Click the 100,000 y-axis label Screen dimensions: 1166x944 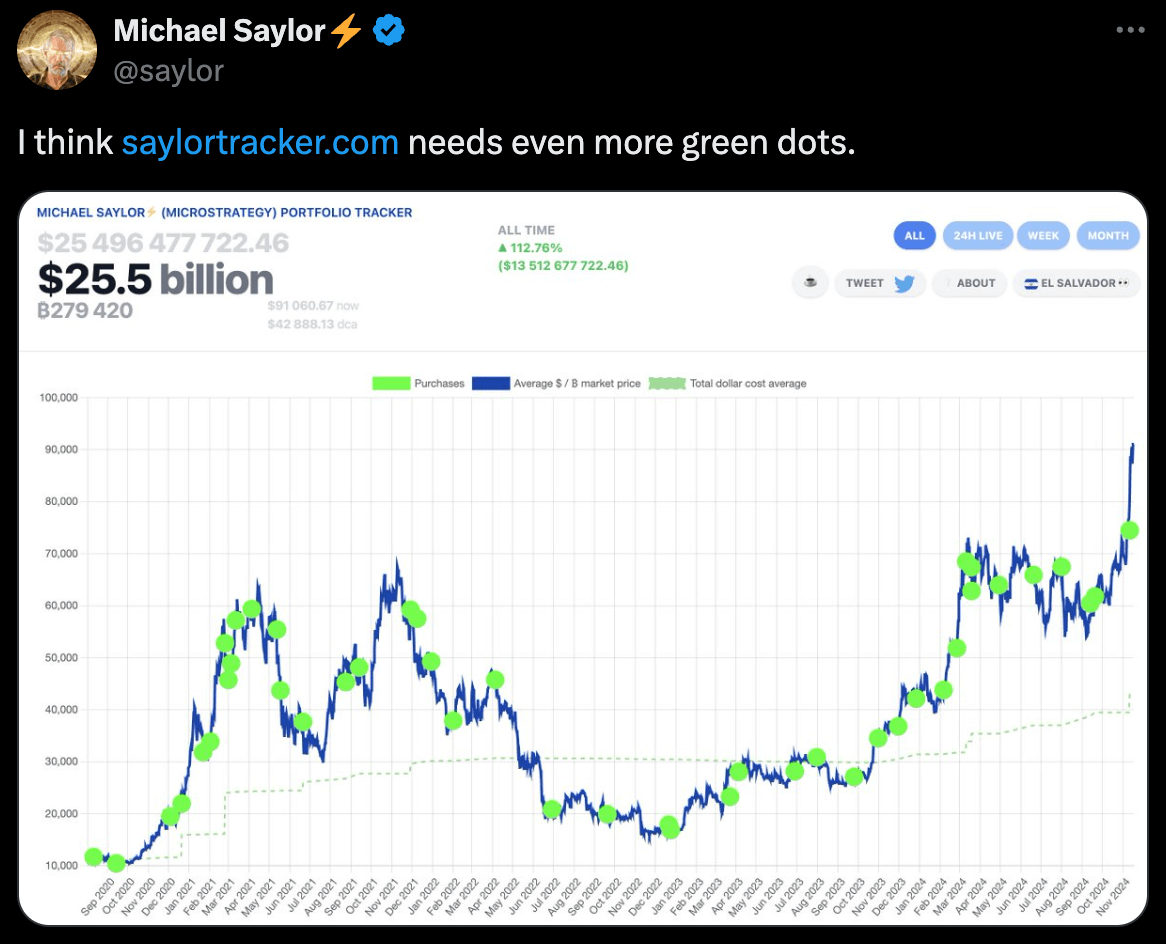pos(59,398)
